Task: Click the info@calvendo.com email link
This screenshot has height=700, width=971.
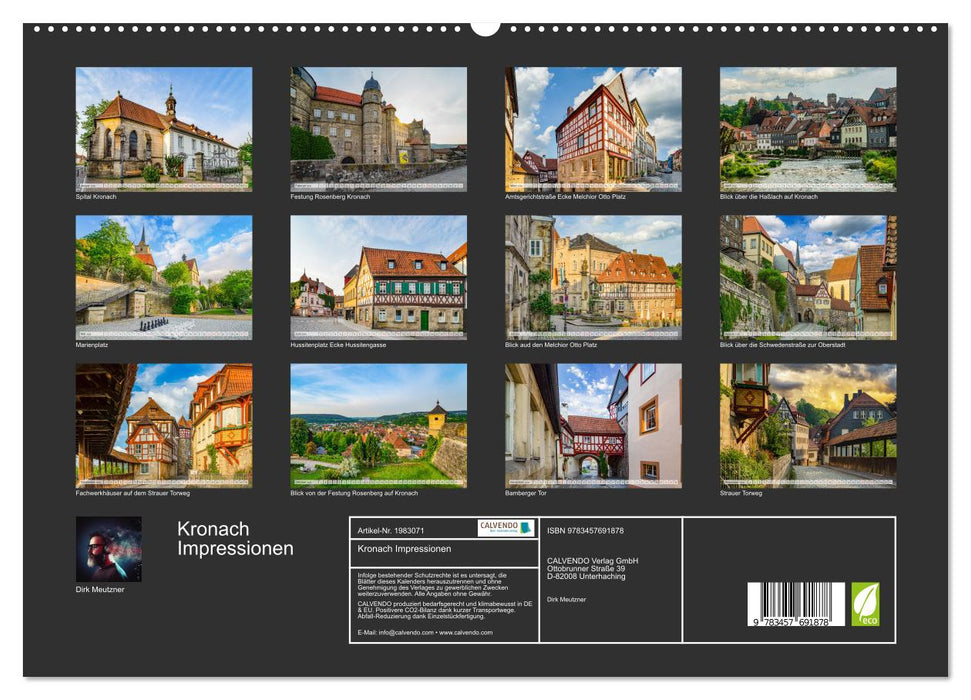Action: (x=404, y=631)
